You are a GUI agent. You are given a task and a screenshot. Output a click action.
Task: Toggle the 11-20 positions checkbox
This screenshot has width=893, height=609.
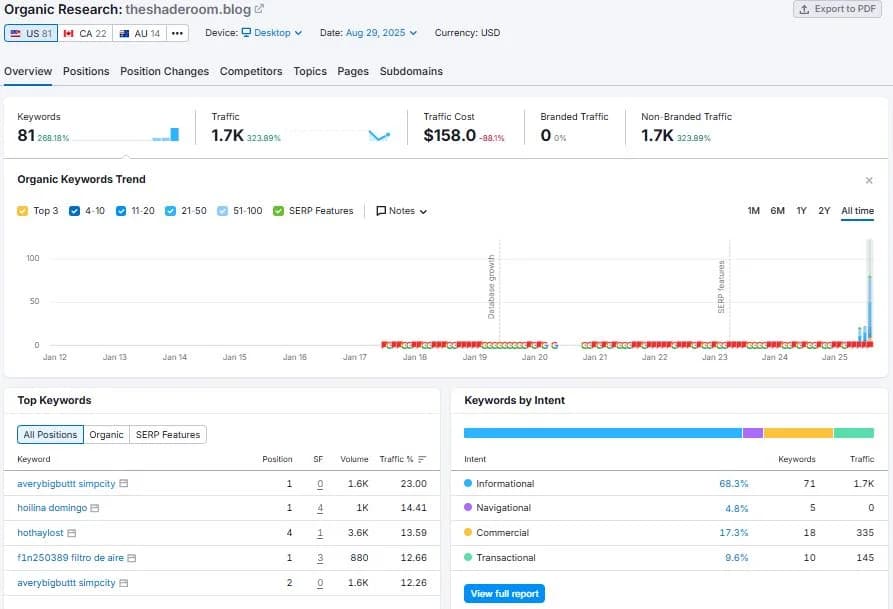pyautogui.click(x=121, y=211)
